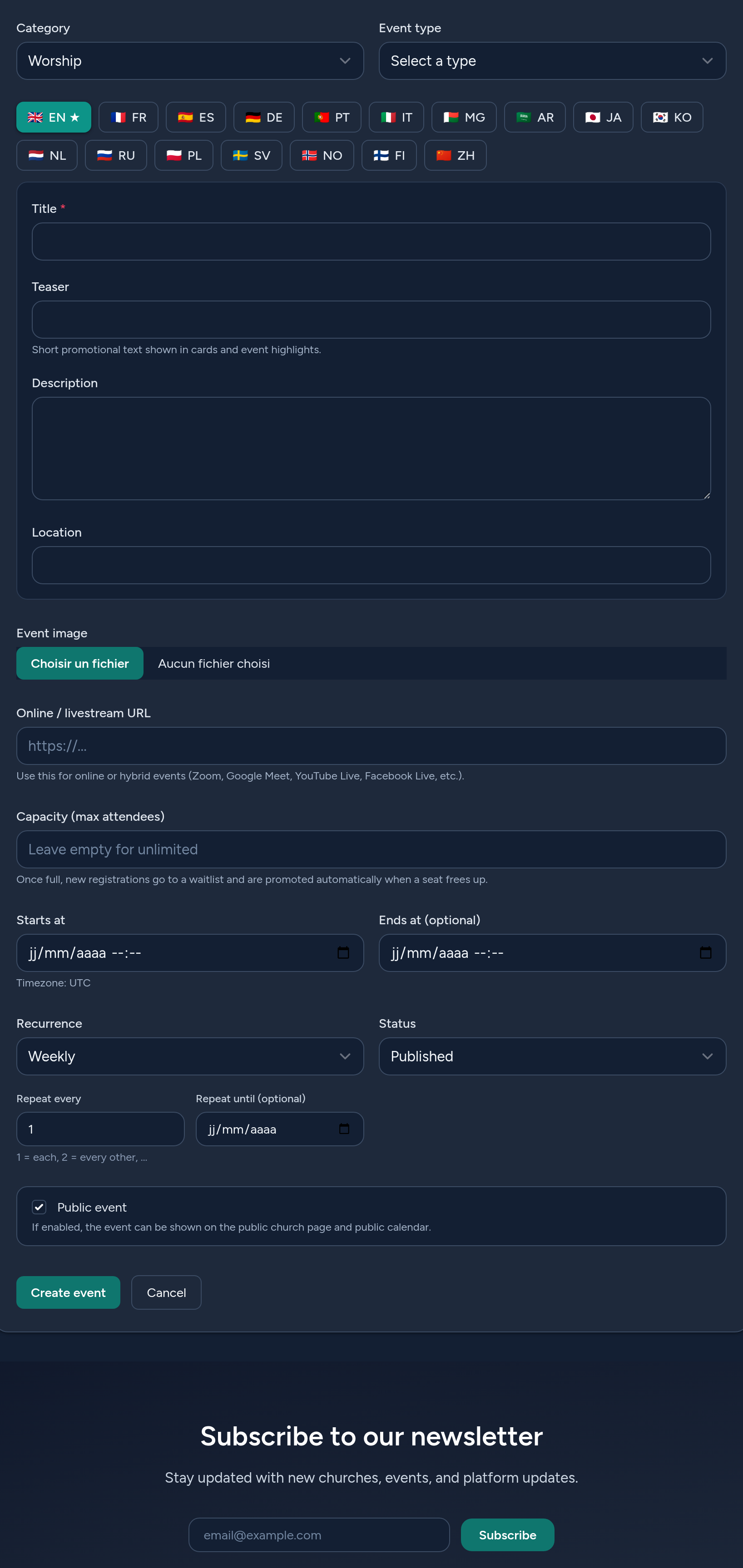This screenshot has height=1568, width=743.
Task: Open the Repeat until calendar icon
Action: pyautogui.click(x=344, y=1129)
